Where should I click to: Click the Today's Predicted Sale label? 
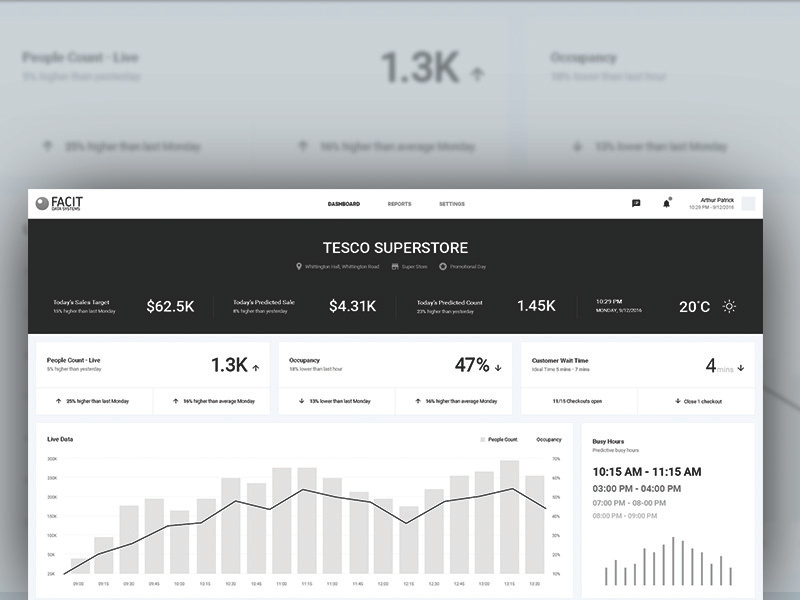[264, 302]
